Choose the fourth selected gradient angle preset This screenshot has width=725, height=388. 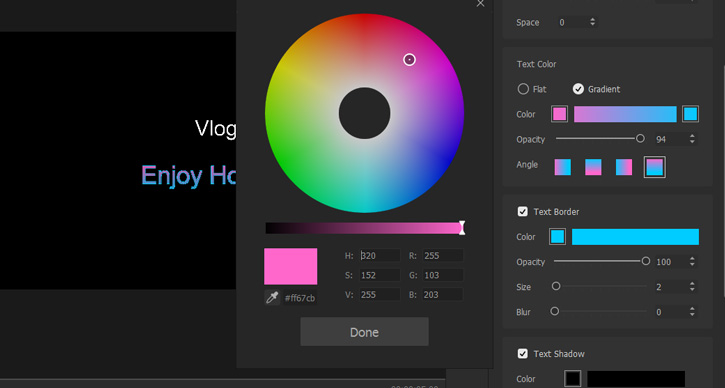(655, 167)
